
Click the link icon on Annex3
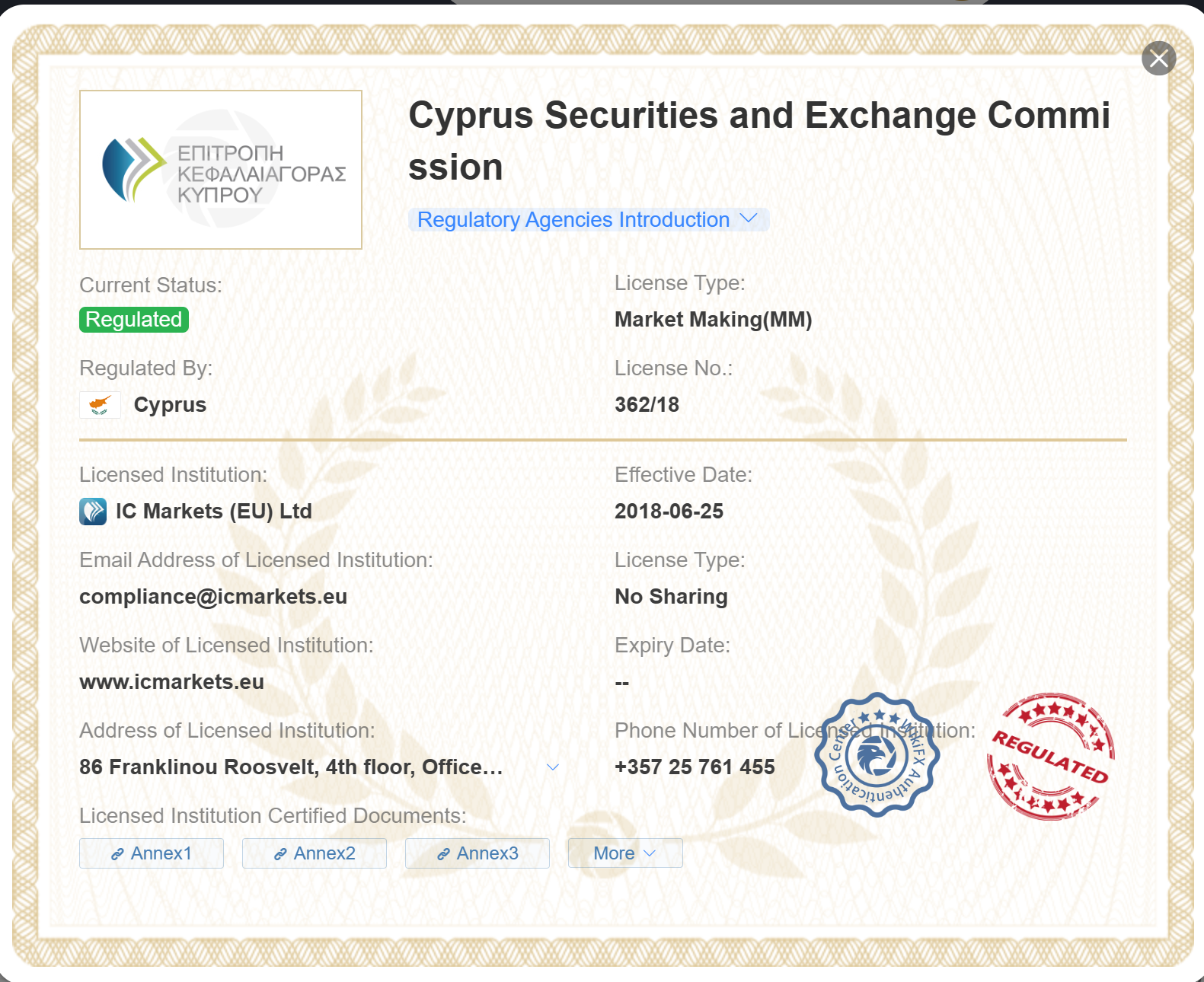click(x=443, y=854)
